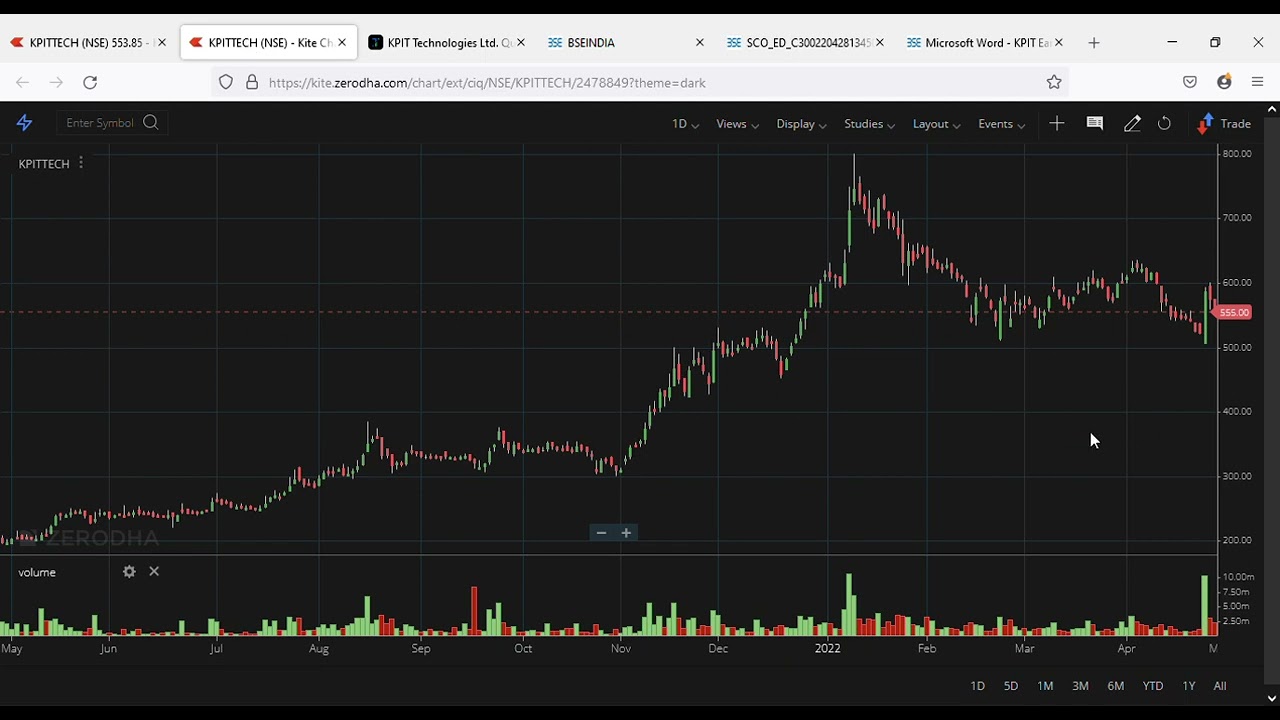Open the Display dropdown menu
Image resolution: width=1280 pixels, height=720 pixels.
tap(801, 124)
